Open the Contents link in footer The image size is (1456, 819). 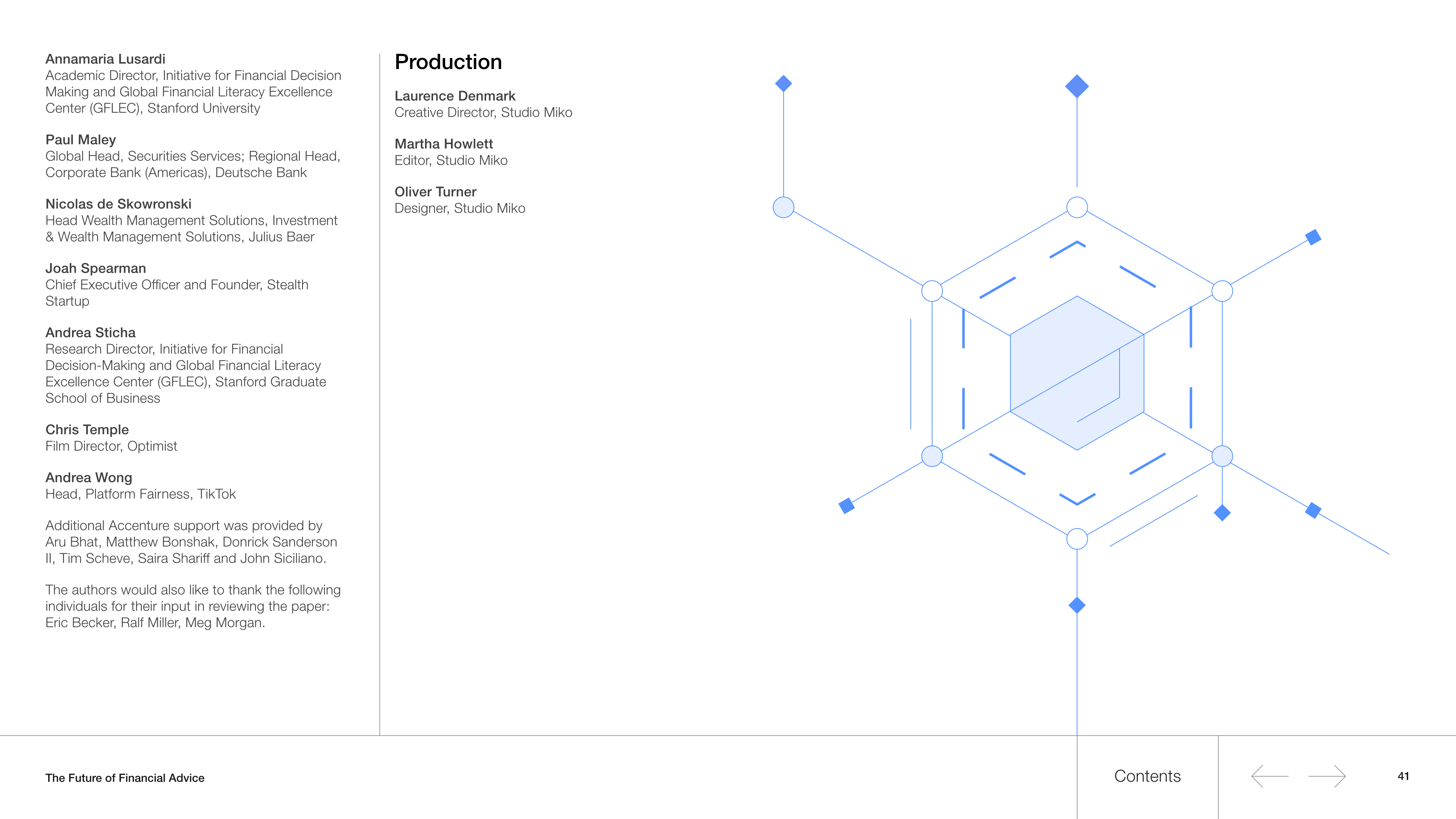pos(1147,776)
